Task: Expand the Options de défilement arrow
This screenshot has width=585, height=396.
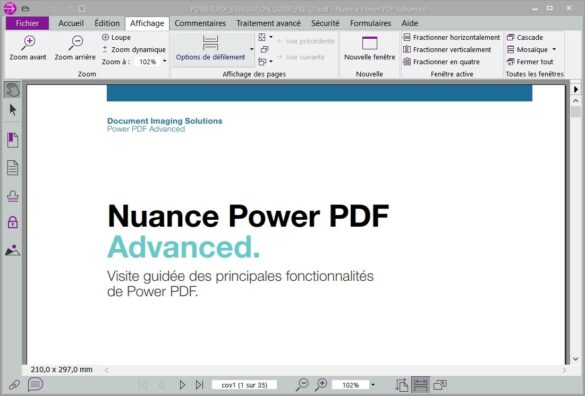Action: click(x=252, y=49)
